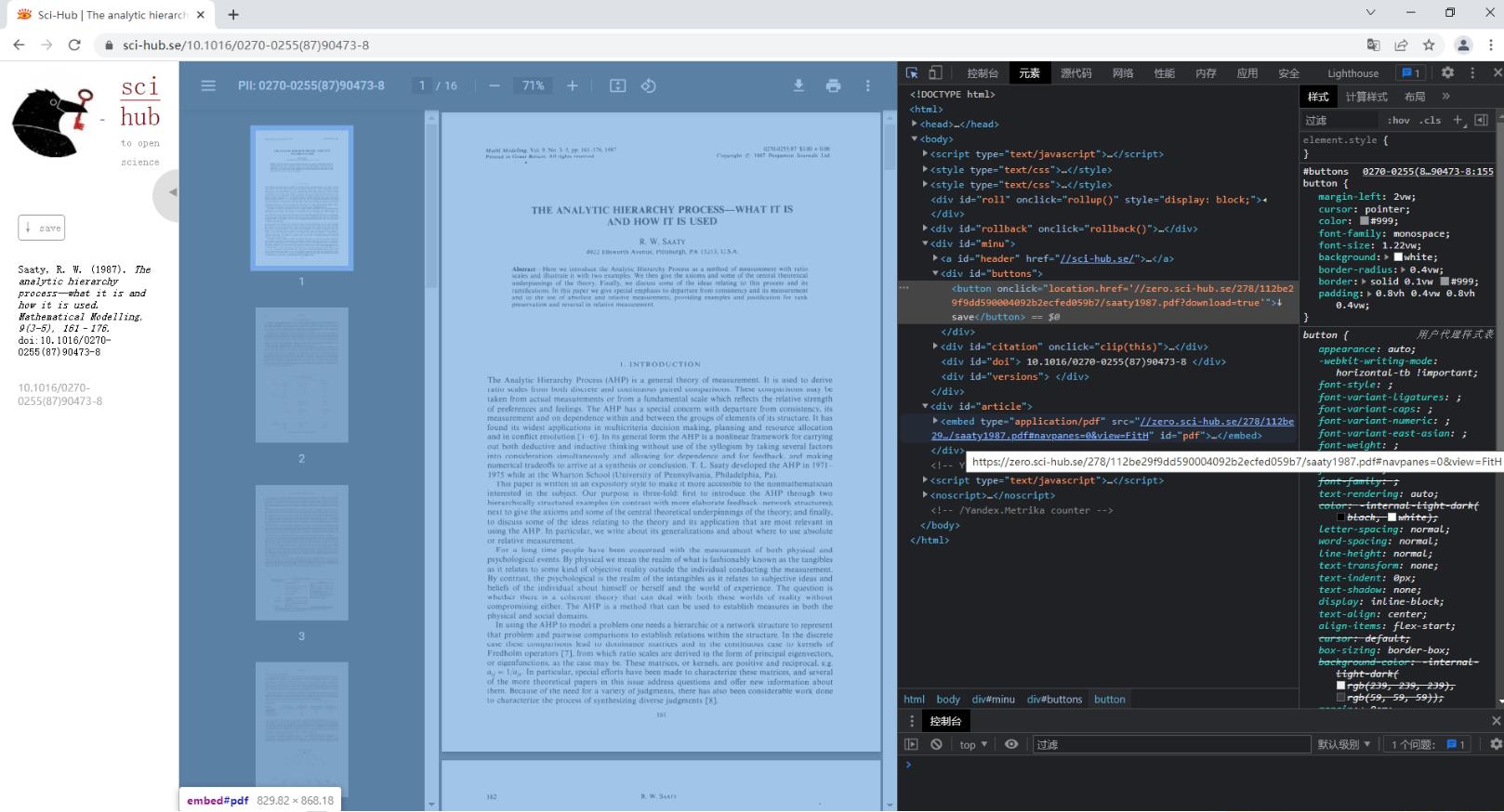Select div#minu in the breadcrumb
Viewport: 1504px width, 812px height.
[x=994, y=700]
